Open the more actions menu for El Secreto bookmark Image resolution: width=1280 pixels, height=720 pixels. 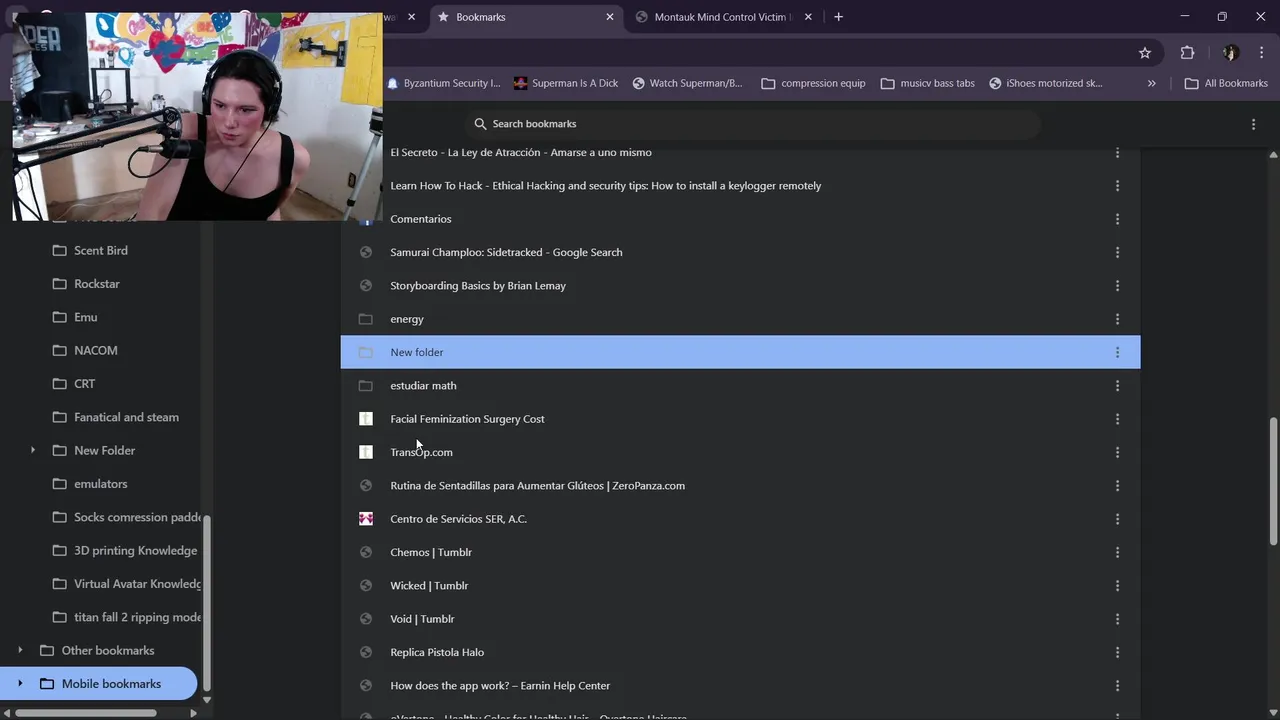click(x=1117, y=152)
